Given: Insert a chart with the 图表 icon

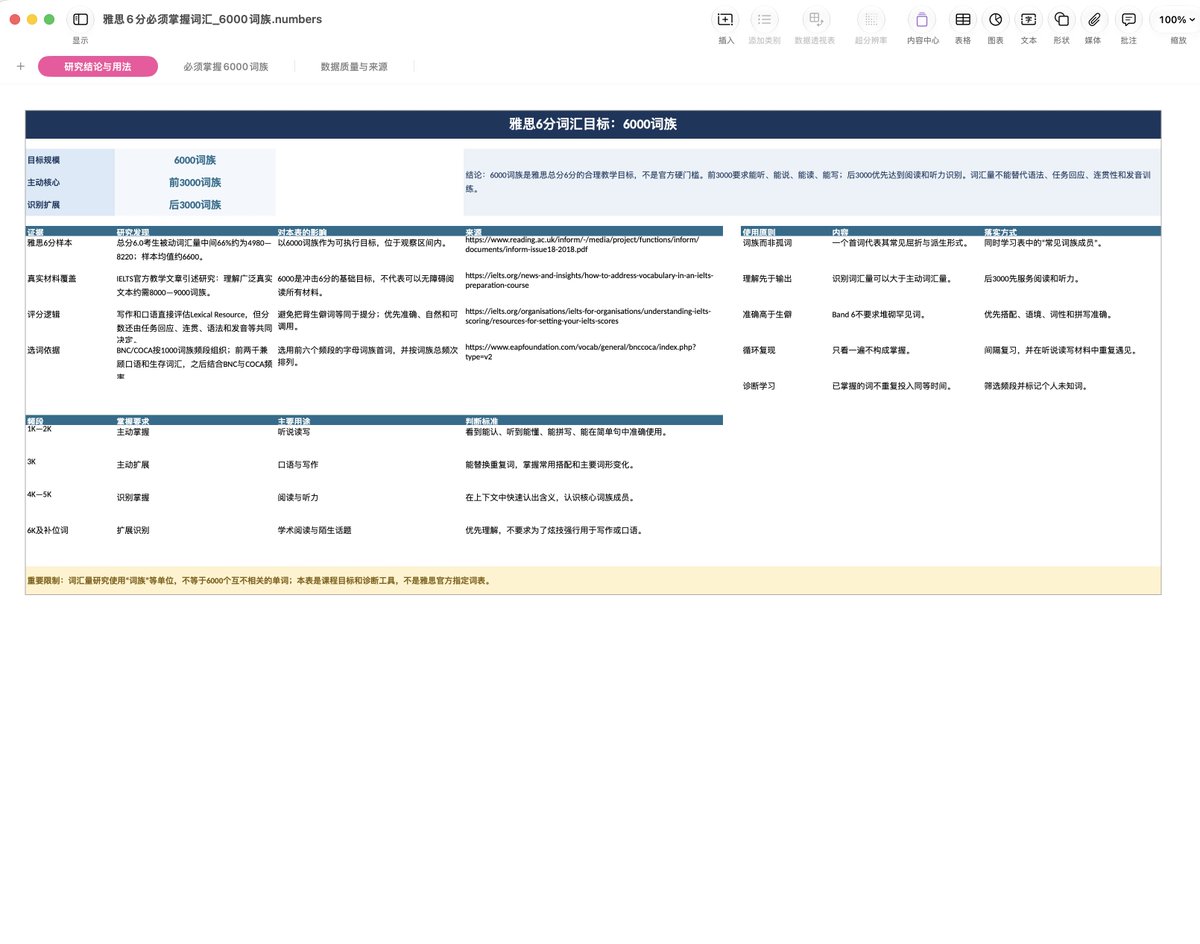Looking at the screenshot, I should point(995,20).
